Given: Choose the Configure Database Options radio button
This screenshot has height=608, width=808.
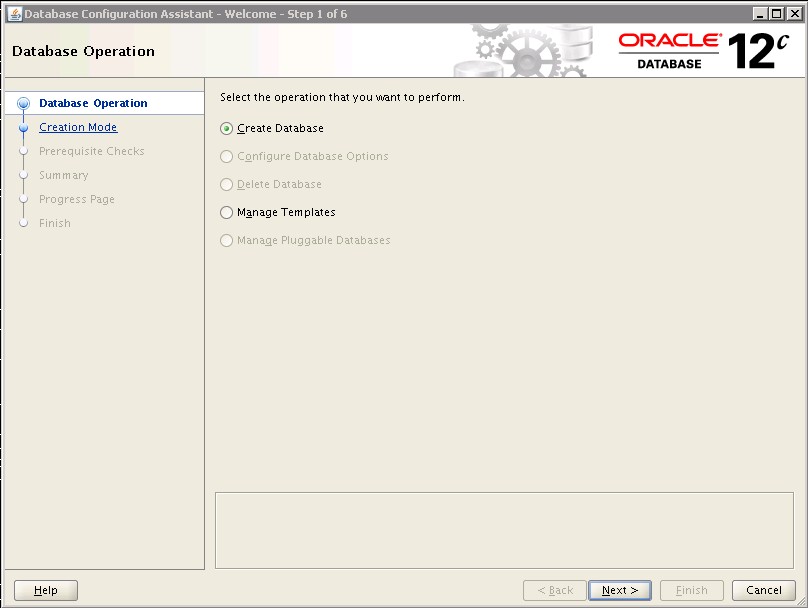Looking at the screenshot, I should pos(226,156).
